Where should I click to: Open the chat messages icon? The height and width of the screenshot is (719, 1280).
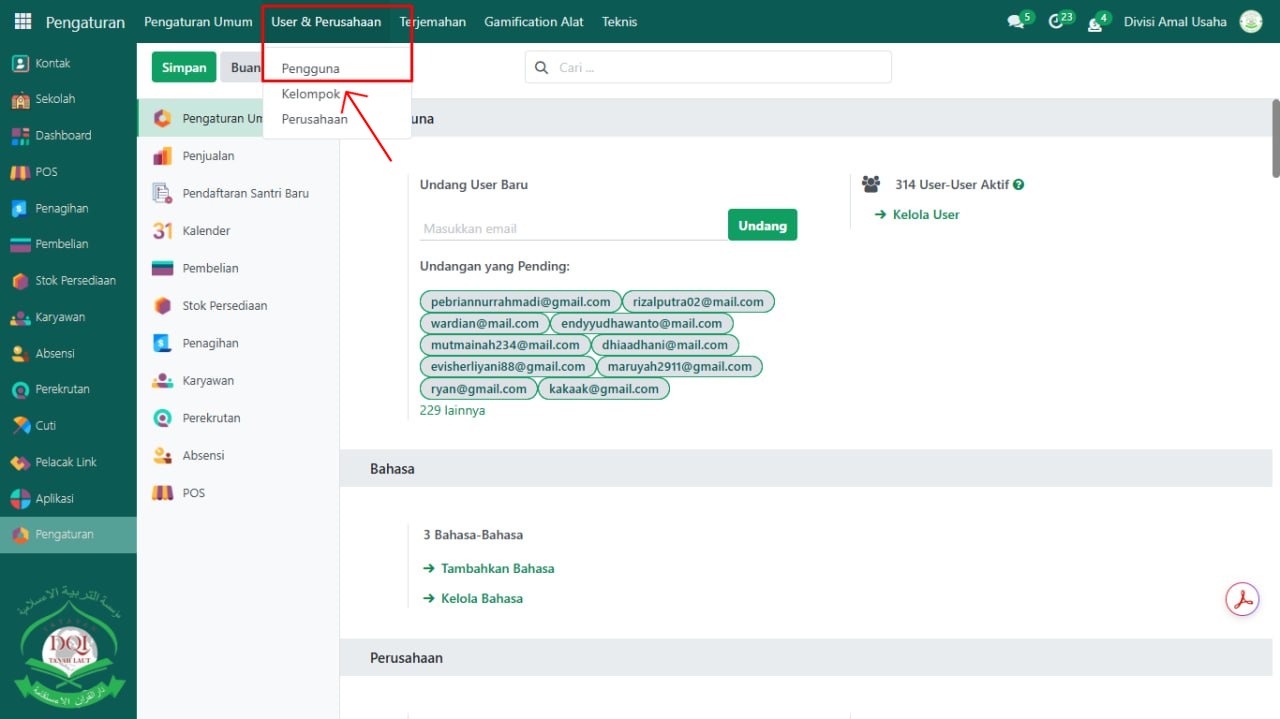1016,22
